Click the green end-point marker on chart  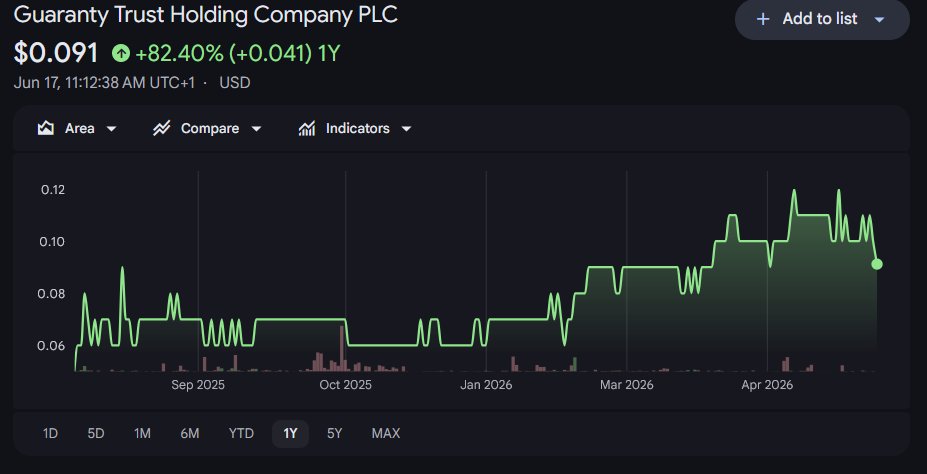(877, 264)
